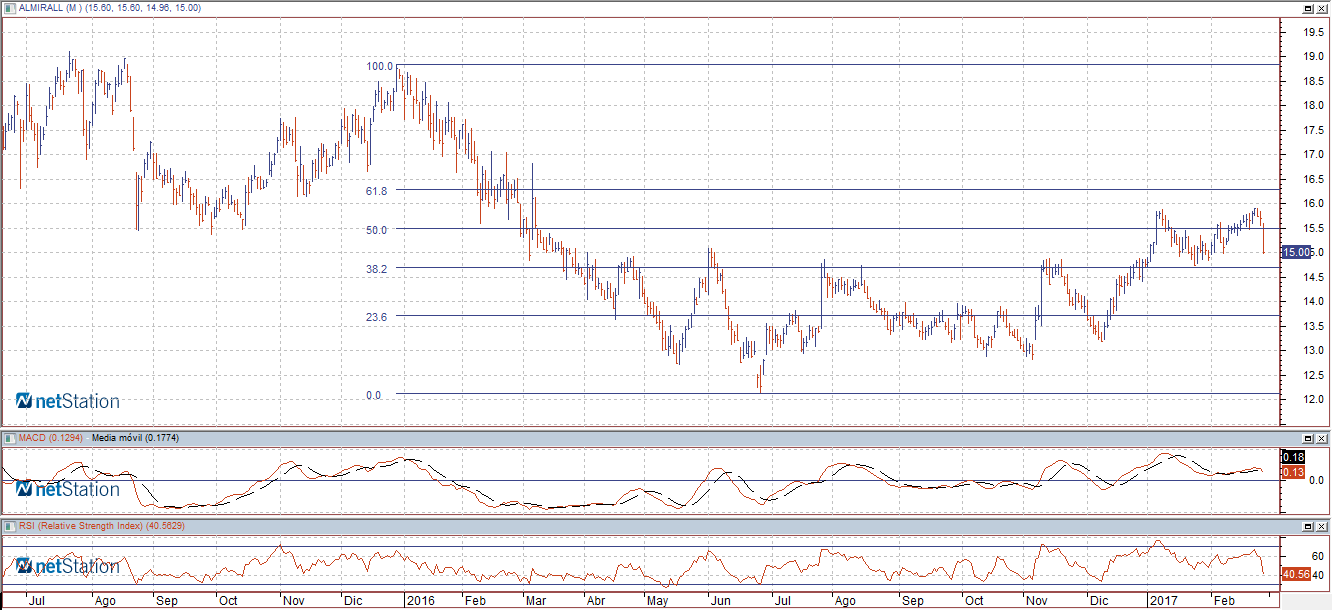Click the 100.0 Fibonacci level label
Screen dimensions: 1332x610
pyautogui.click(x=379, y=66)
